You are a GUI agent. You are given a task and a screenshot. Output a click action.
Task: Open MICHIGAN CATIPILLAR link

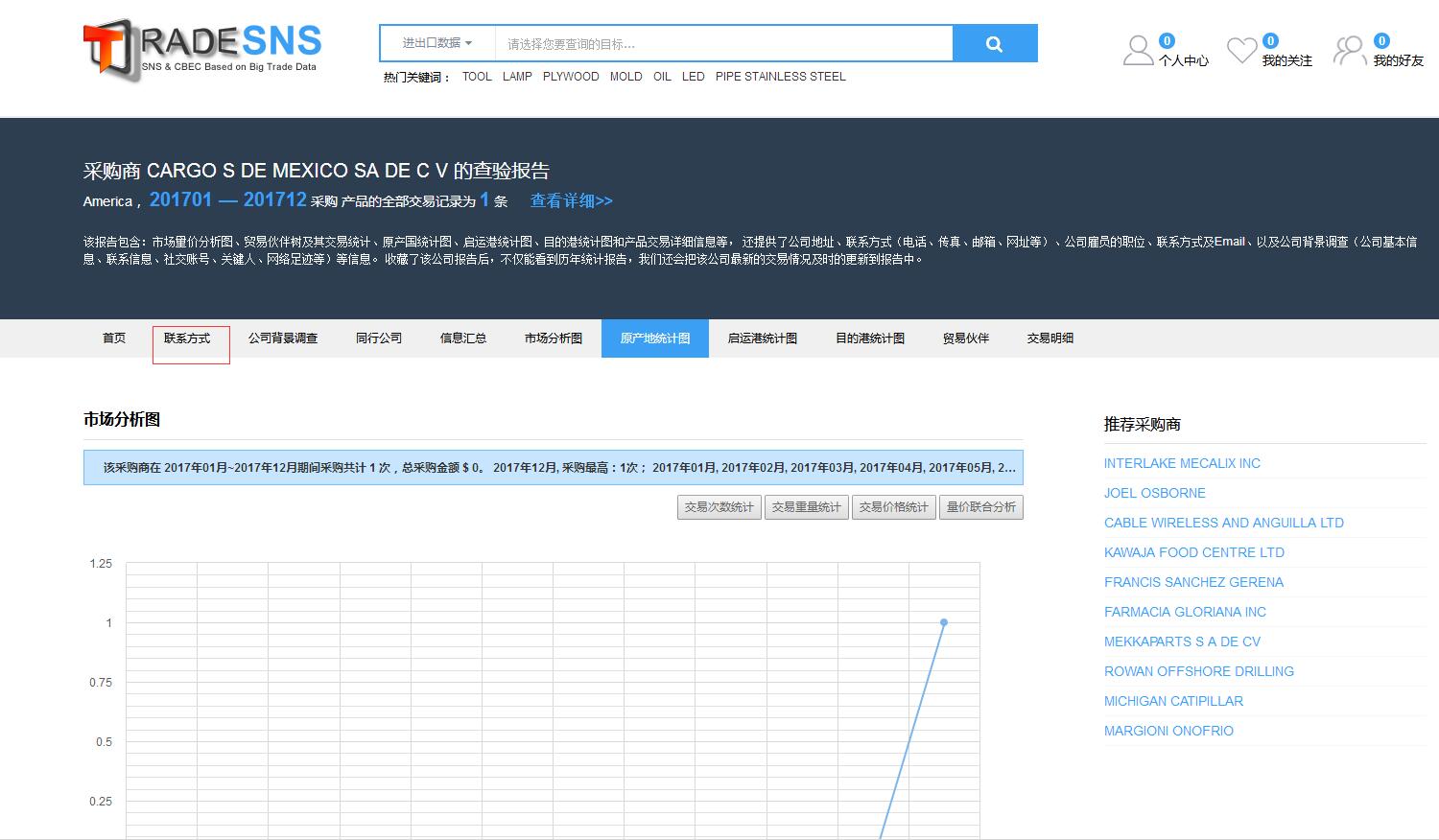click(1173, 701)
